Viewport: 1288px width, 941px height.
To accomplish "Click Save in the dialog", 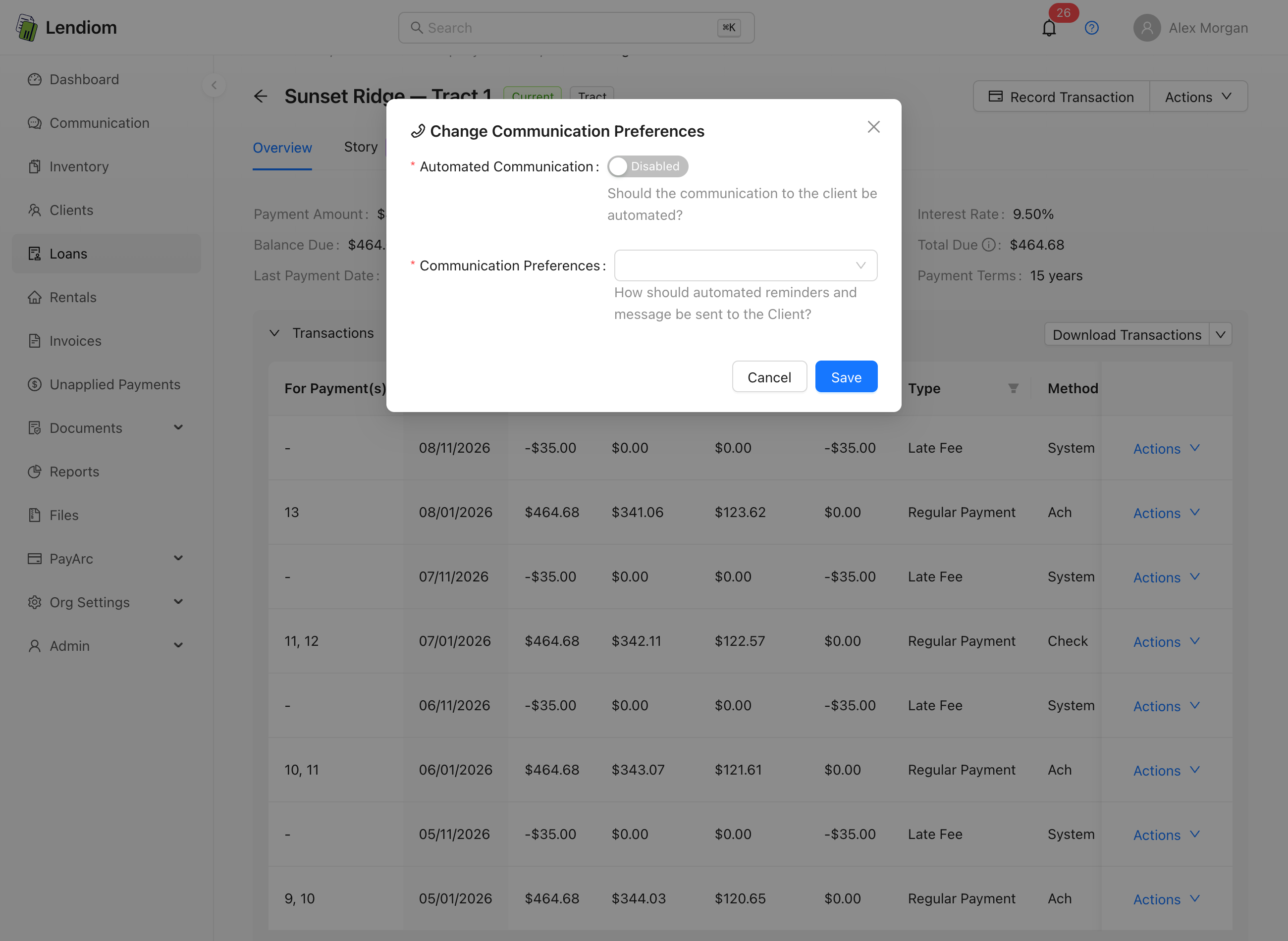I will (846, 376).
